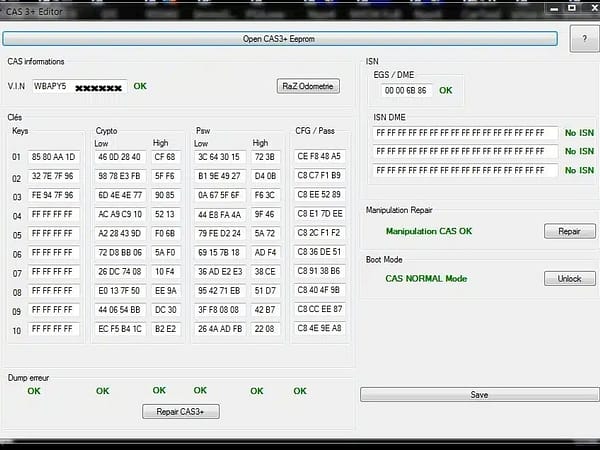Select Psw Low field 36 AD E2 E3

pyautogui.click(x=220, y=272)
